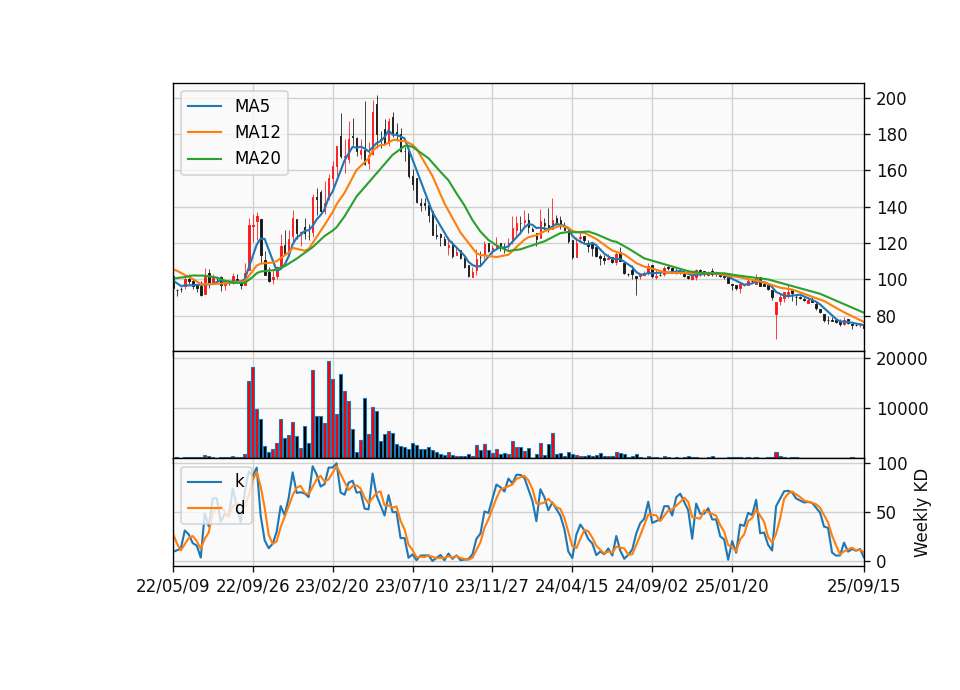
Task: Click the 50 value on KD axis
Action: [x=887, y=512]
